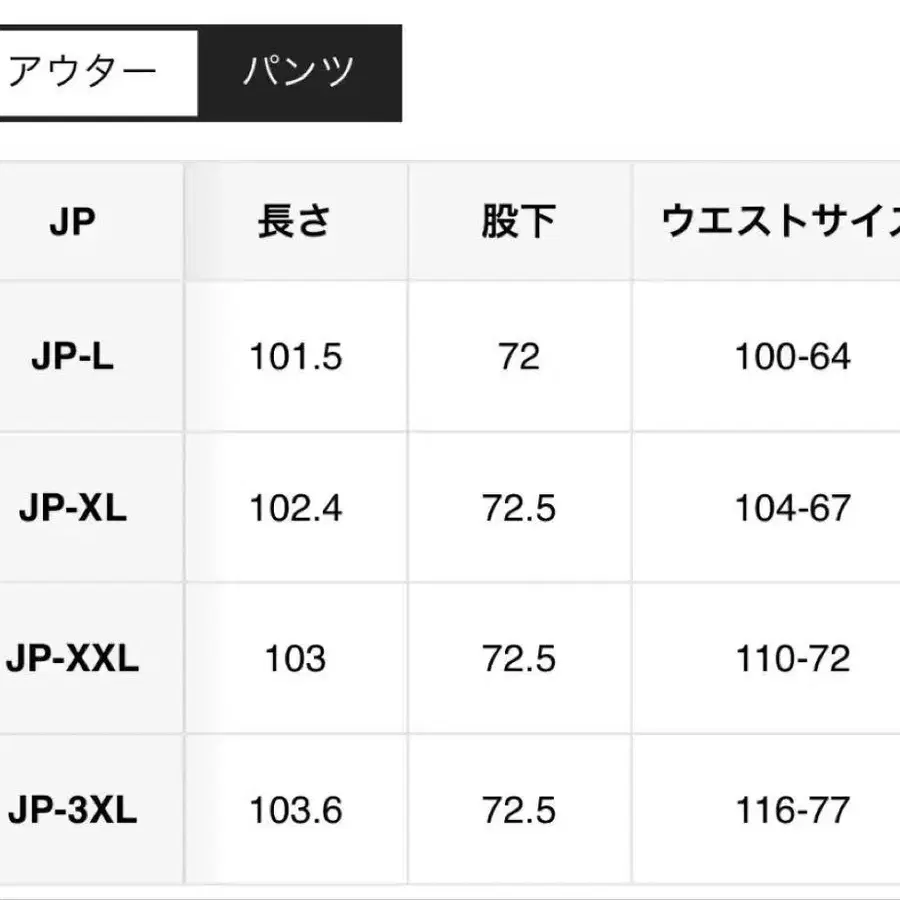Click the JP column header
Image resolution: width=900 pixels, height=900 pixels.
click(72, 222)
